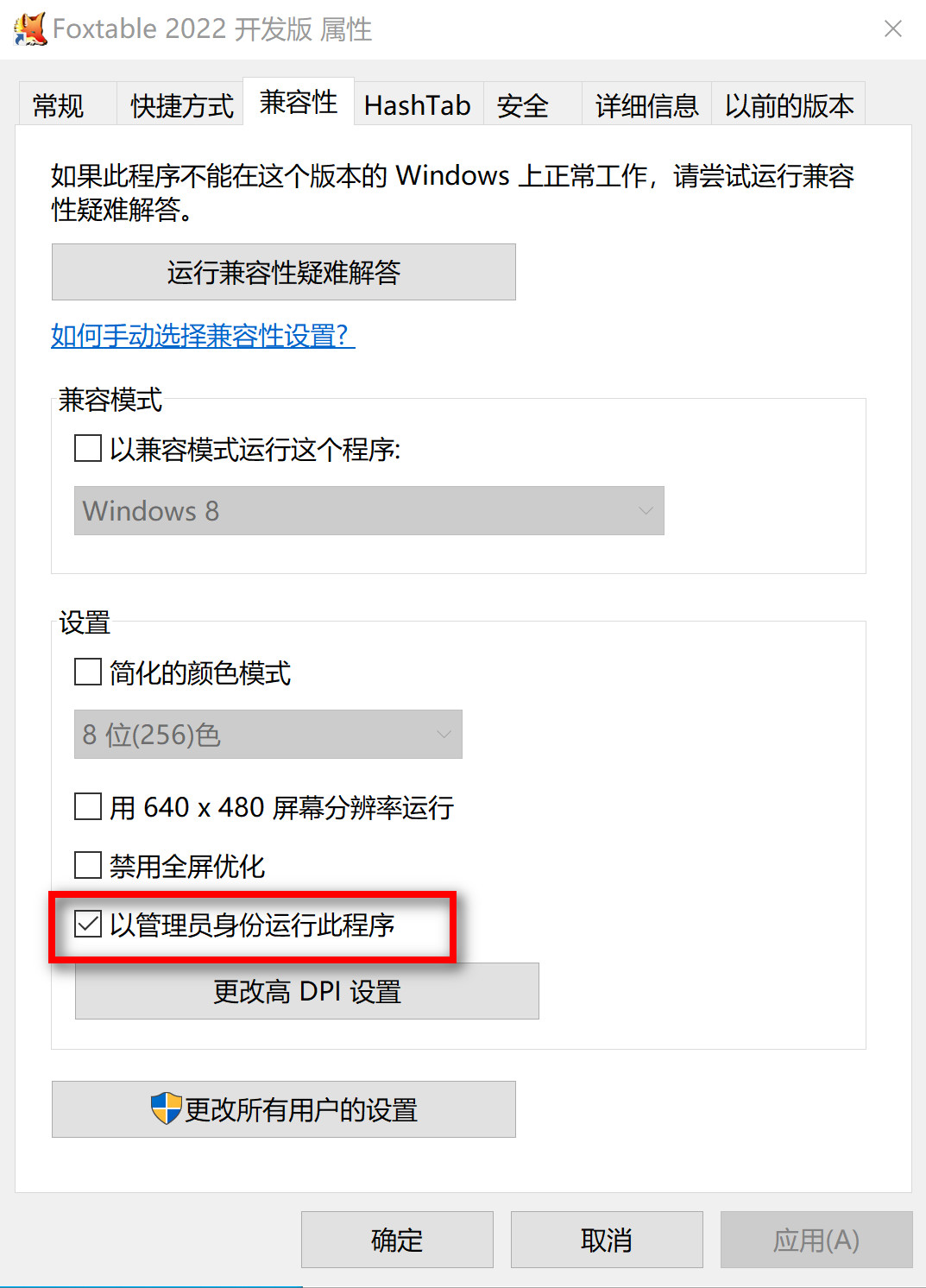
Task: Open the Windows 8 compatibility dropdown
Action: 369,511
